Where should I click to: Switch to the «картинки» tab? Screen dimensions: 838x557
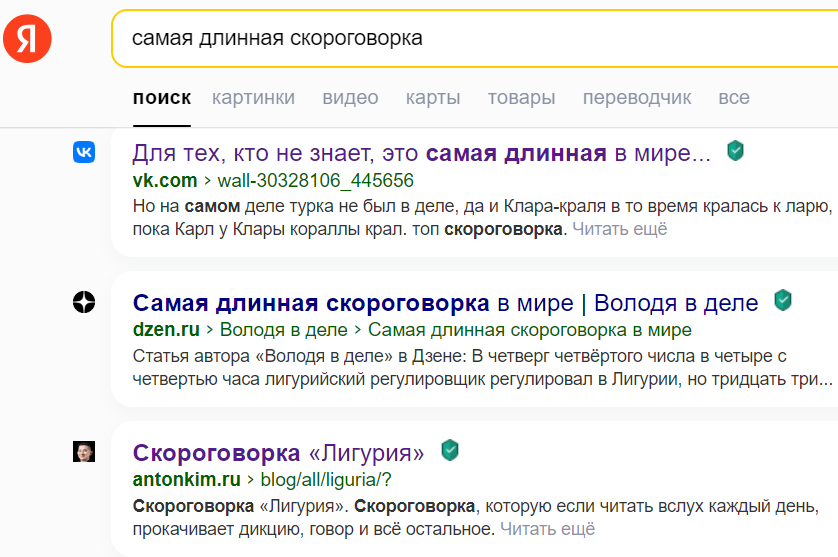coord(253,98)
